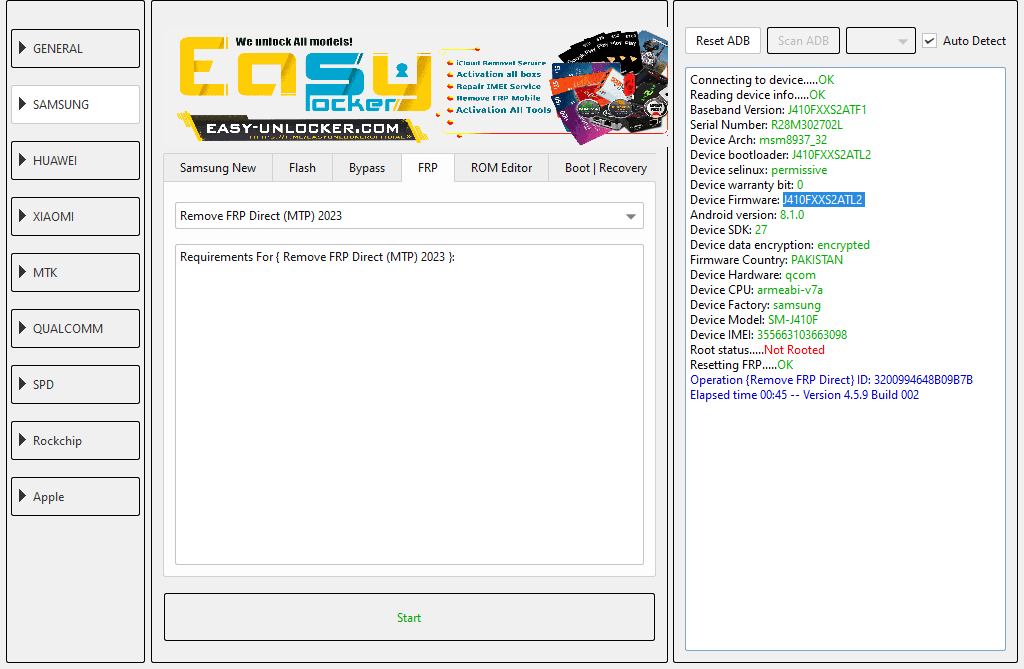1024x669 pixels.
Task: Open the Remove FRP Direct (MTP) 2023 dropdown
Action: [409, 216]
